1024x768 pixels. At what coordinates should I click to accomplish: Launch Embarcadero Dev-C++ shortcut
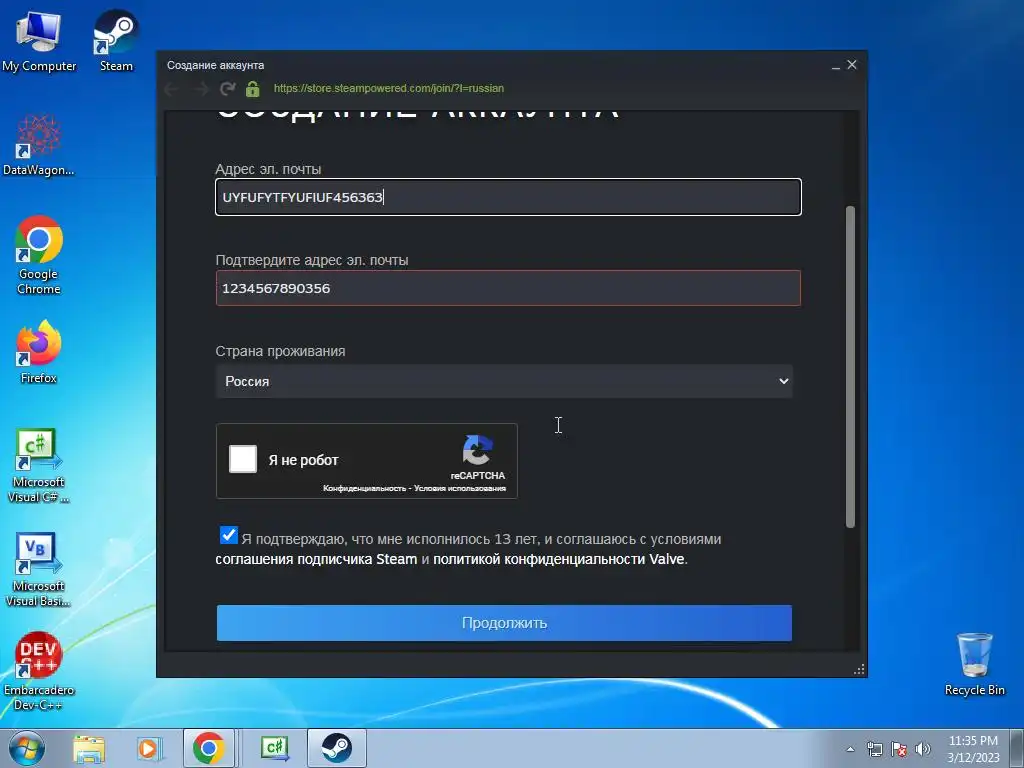pos(39,671)
